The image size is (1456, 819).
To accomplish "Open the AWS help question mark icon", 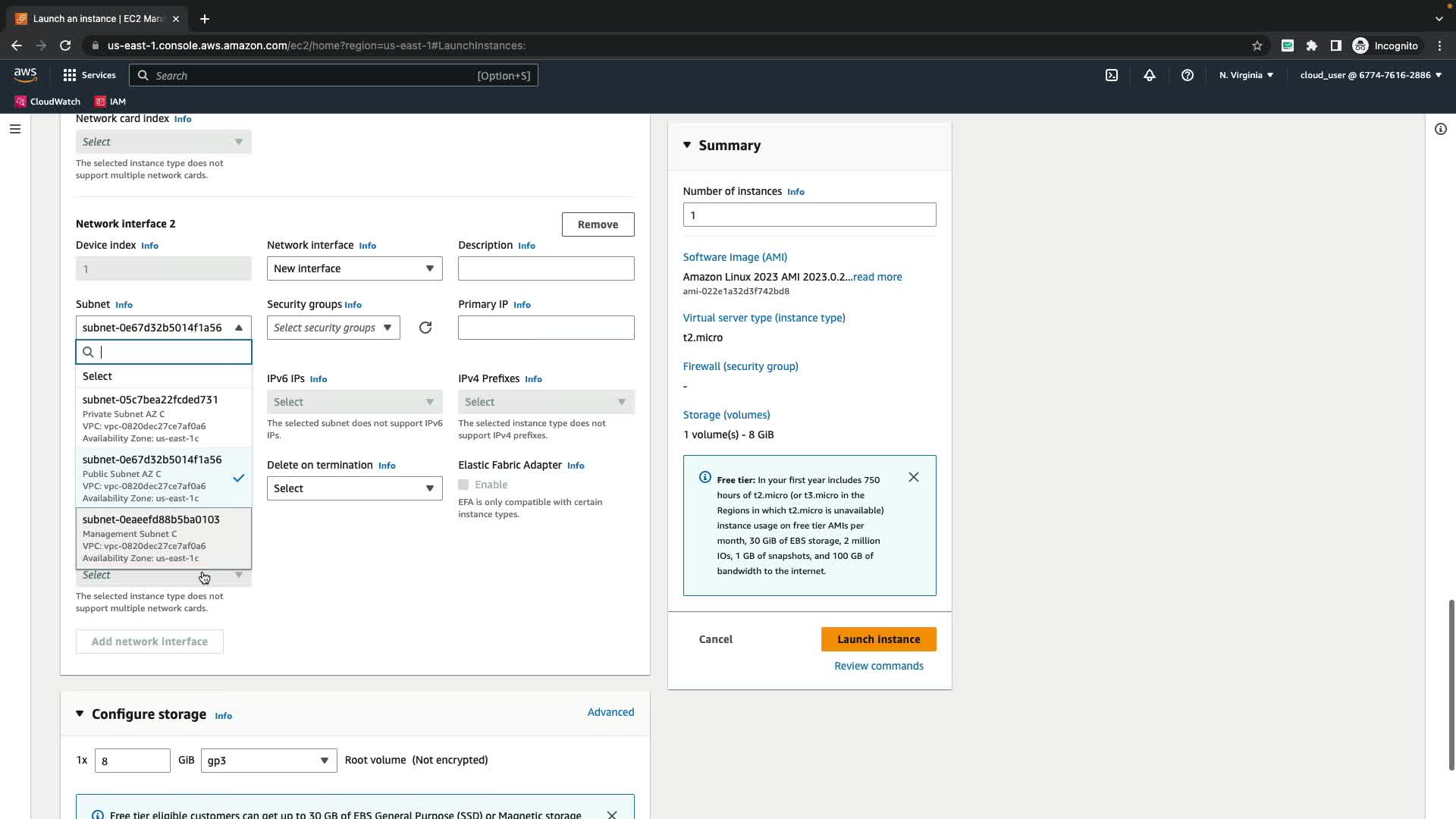I will point(1188,75).
